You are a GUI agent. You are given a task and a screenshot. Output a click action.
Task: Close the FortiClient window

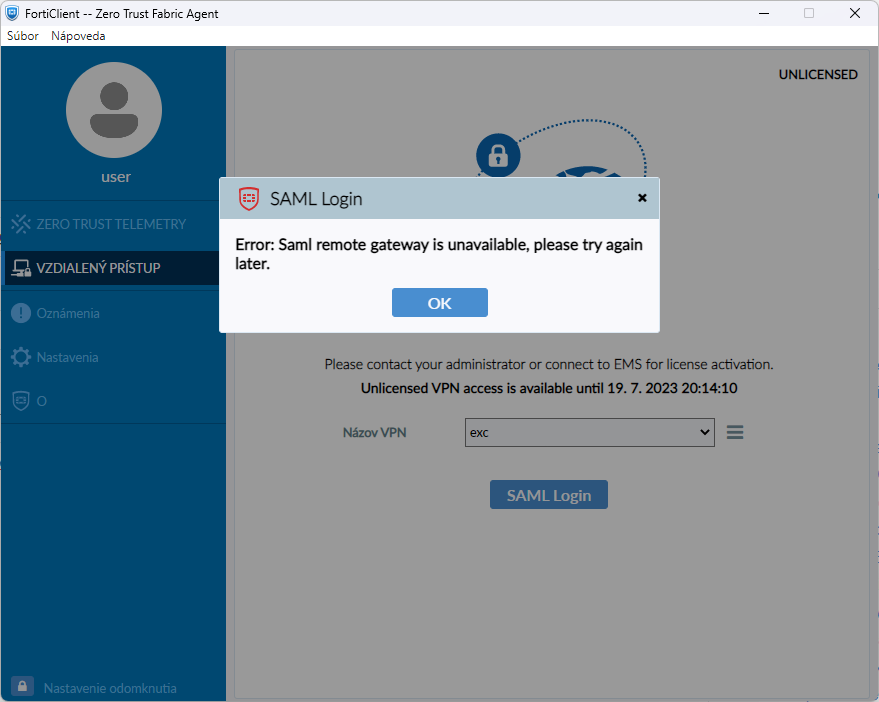(854, 13)
